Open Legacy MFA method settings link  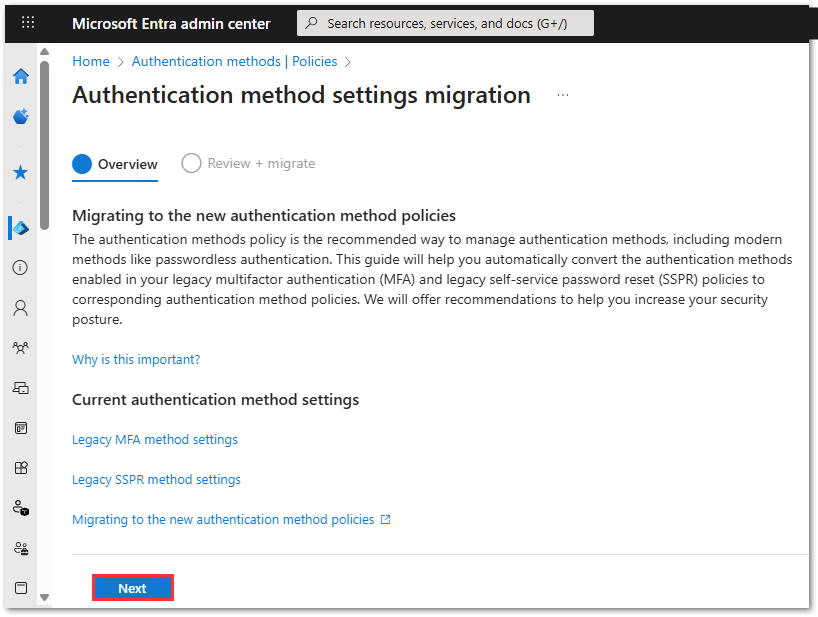pyautogui.click(x=155, y=440)
